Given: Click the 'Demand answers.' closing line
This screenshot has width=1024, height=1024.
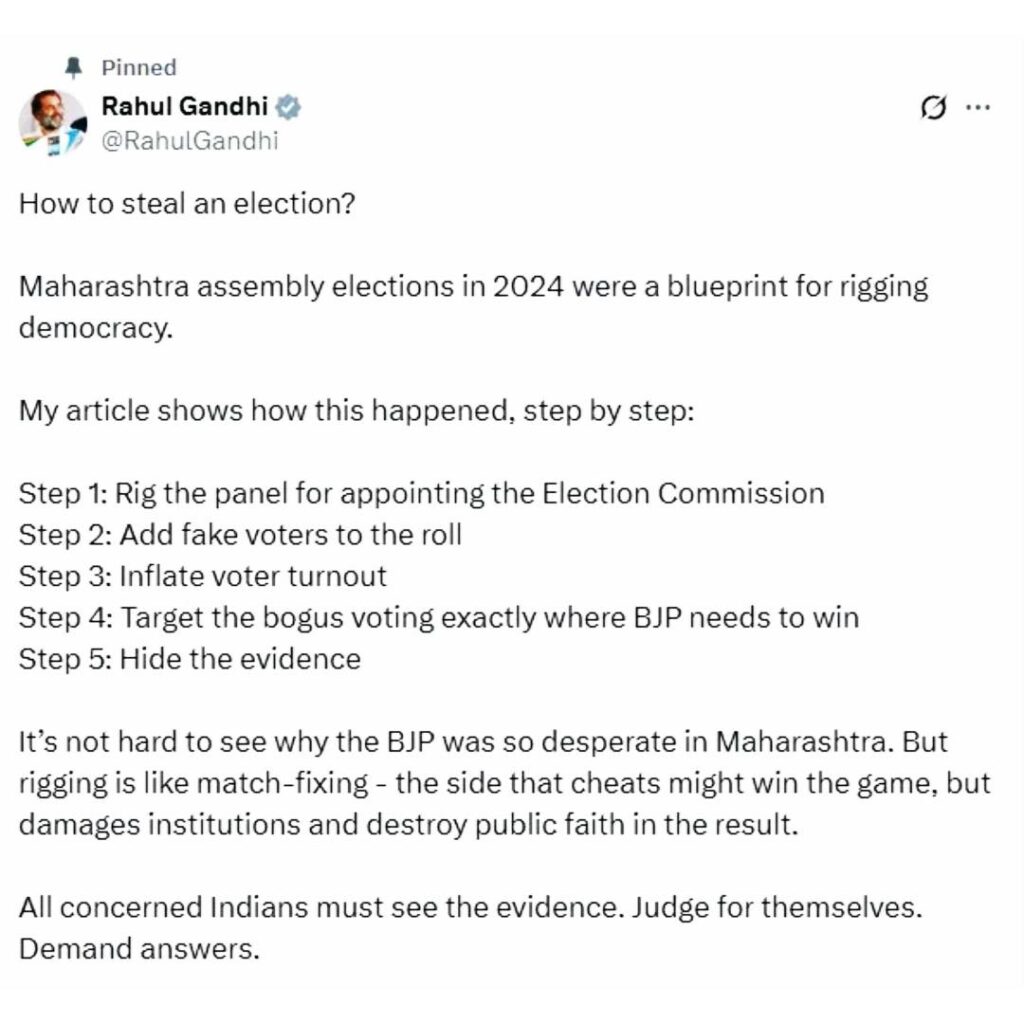Looking at the screenshot, I should click(139, 948).
